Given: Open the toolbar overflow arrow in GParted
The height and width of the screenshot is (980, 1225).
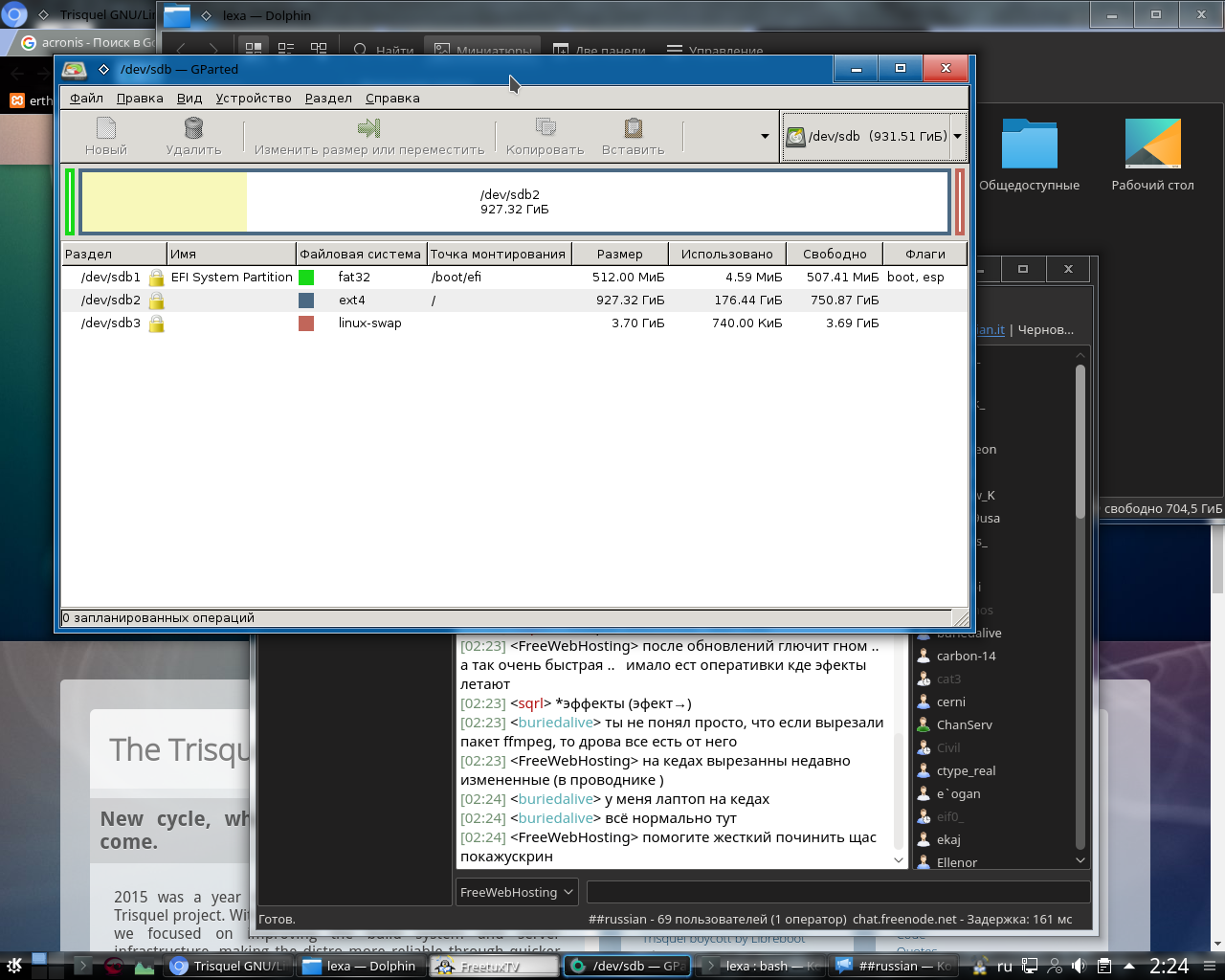Looking at the screenshot, I should click(x=765, y=136).
